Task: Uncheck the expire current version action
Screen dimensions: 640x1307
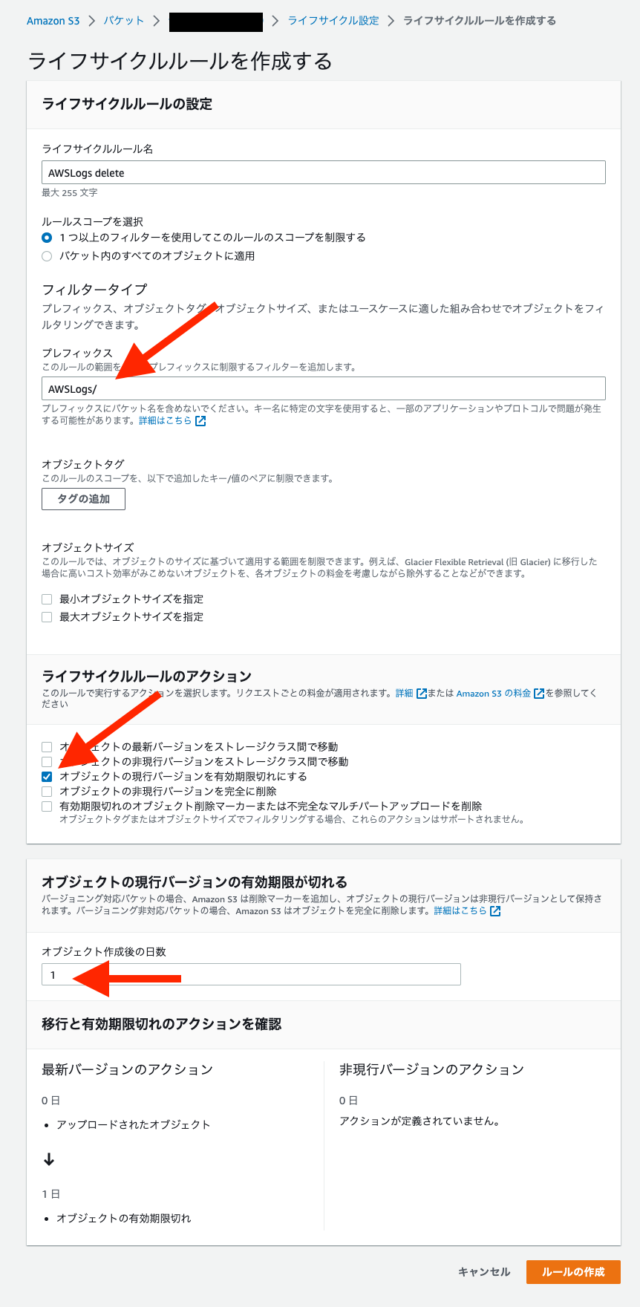Action: [47, 776]
